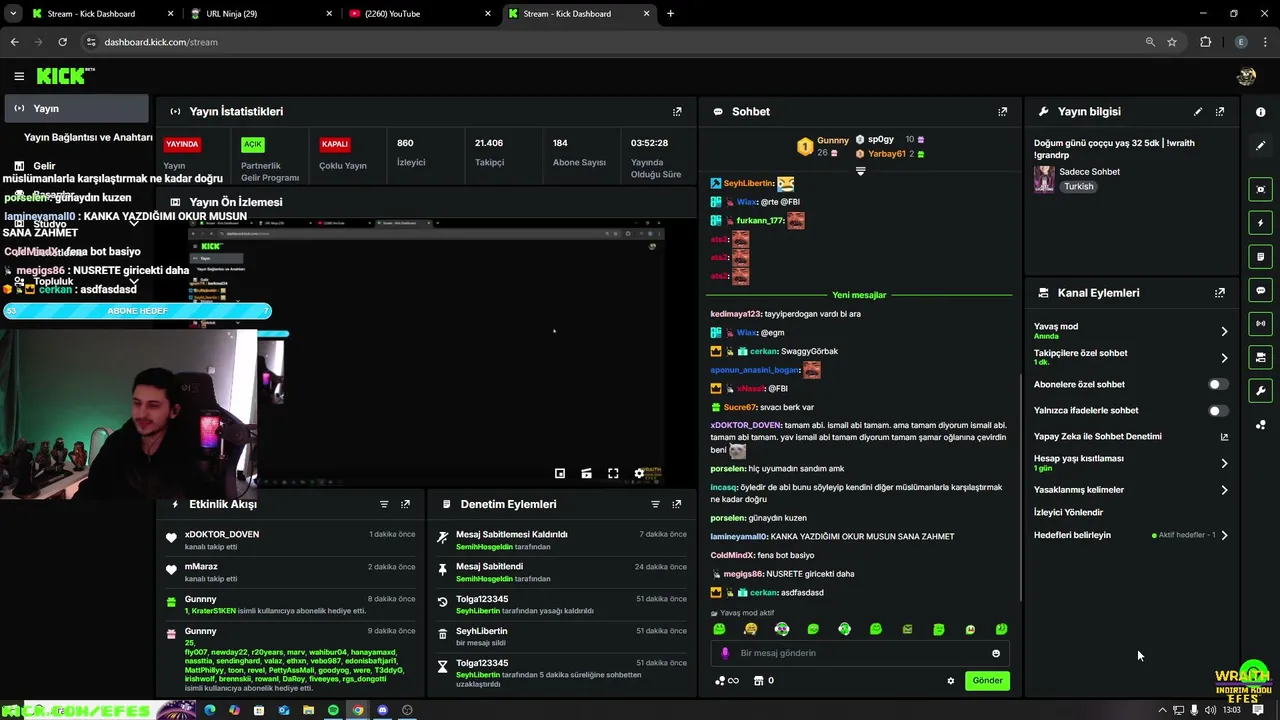Open volume control in system tray
1280x720 pixels.
tap(1211, 710)
